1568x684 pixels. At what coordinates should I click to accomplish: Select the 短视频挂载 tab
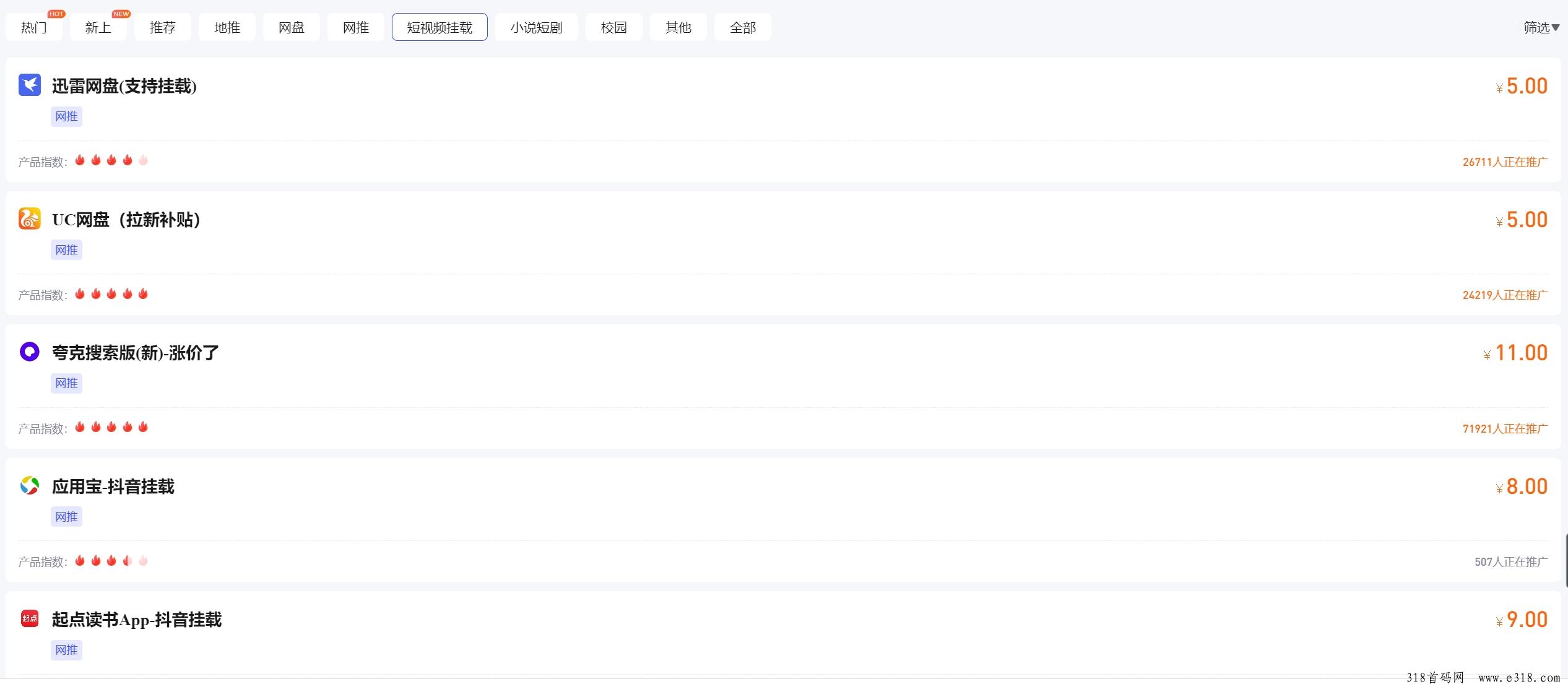440,27
